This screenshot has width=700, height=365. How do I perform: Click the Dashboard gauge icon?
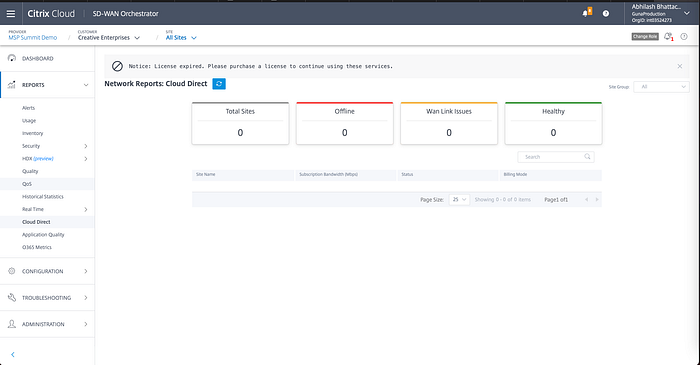(12, 58)
